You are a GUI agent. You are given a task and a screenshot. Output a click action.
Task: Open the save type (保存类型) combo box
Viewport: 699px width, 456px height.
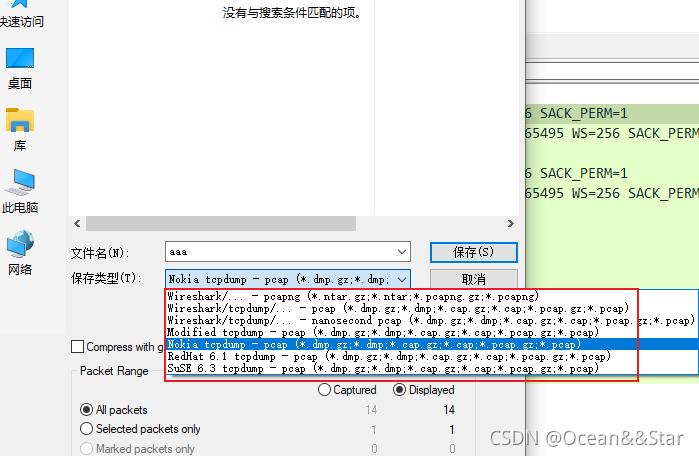click(x=288, y=279)
